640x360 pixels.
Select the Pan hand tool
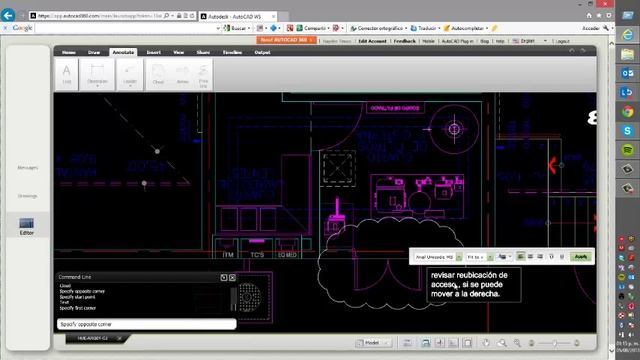coord(486,343)
